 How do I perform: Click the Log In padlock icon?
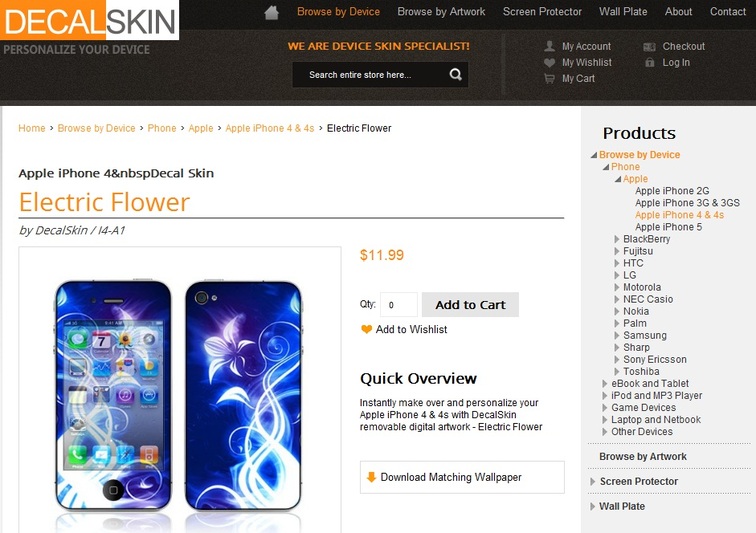click(x=650, y=62)
